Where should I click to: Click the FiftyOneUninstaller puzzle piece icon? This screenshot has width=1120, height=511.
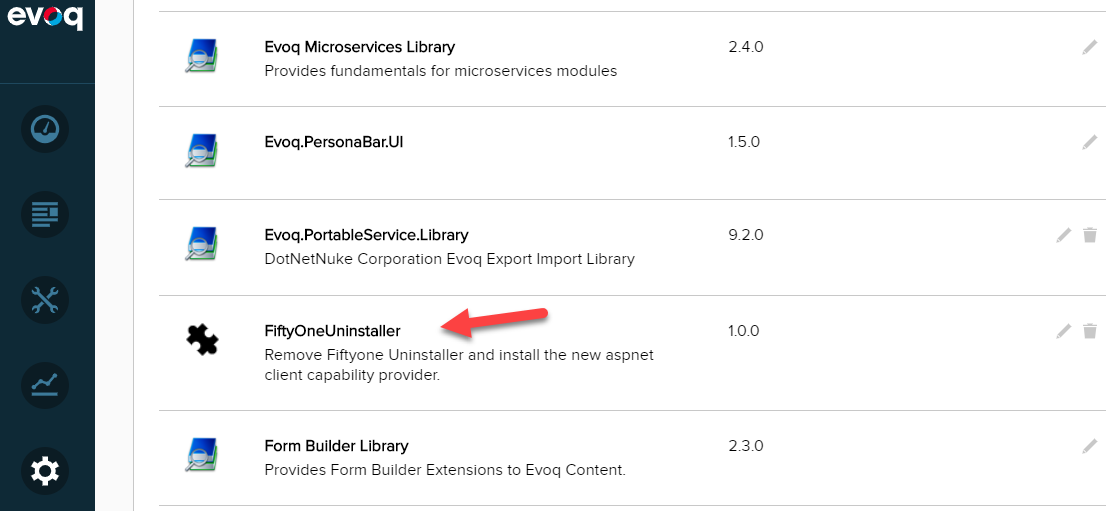(x=202, y=340)
